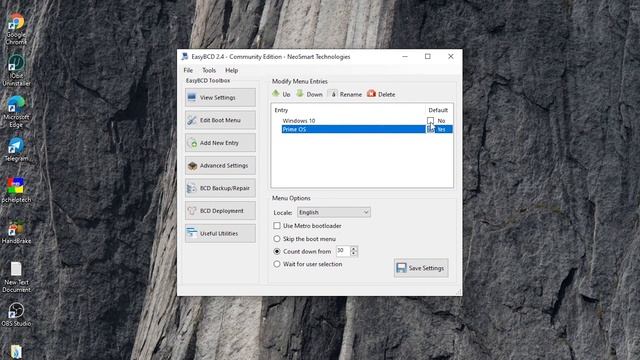Rename the selected boot entry
This screenshot has height=360, width=640.
(x=345, y=94)
